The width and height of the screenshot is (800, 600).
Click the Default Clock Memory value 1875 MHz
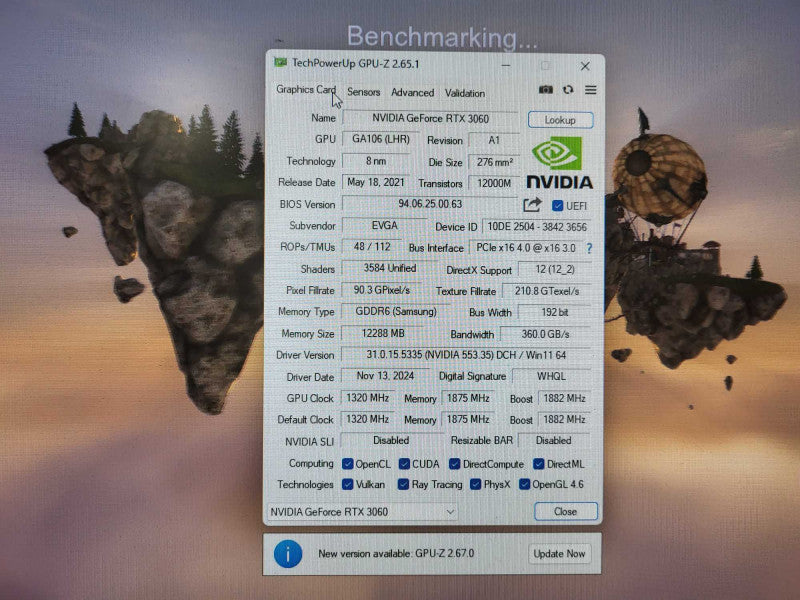pyautogui.click(x=468, y=419)
